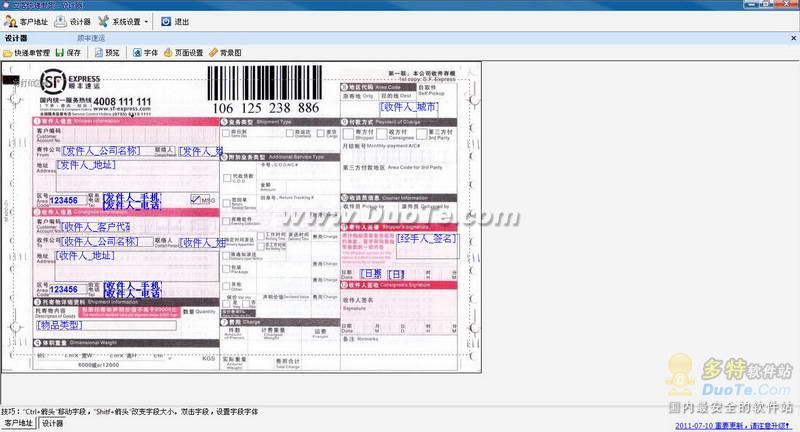
Task: Open 快递单管理 folder button
Action: tap(27, 53)
